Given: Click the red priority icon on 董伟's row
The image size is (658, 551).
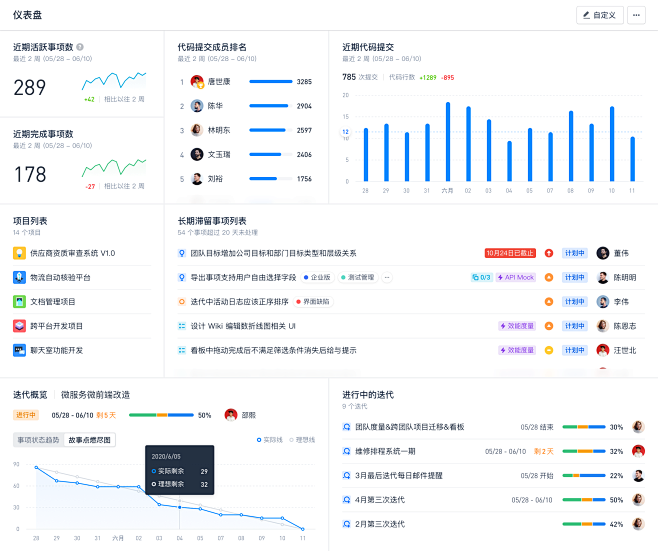Looking at the screenshot, I should pyautogui.click(x=548, y=253).
